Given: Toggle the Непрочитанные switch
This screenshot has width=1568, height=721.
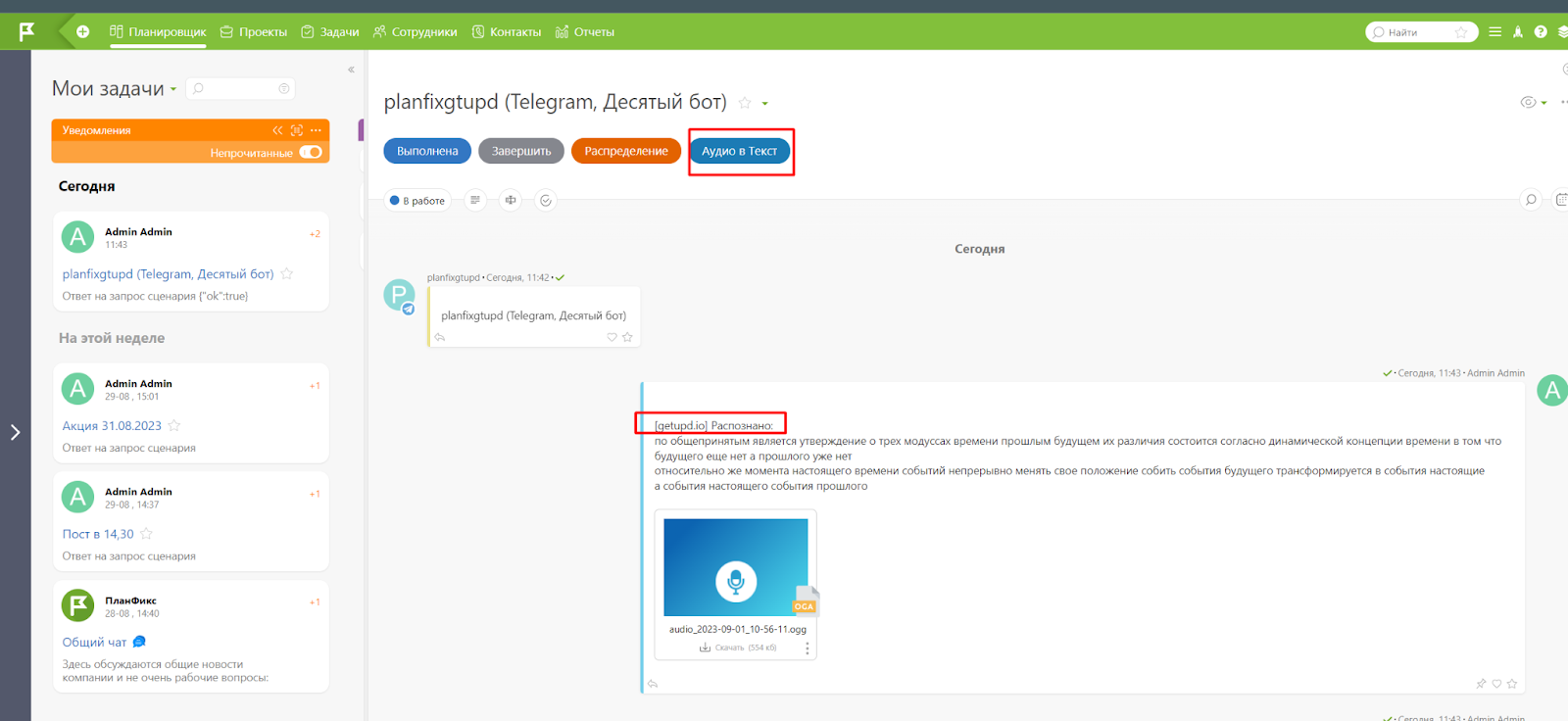Looking at the screenshot, I should [x=311, y=152].
